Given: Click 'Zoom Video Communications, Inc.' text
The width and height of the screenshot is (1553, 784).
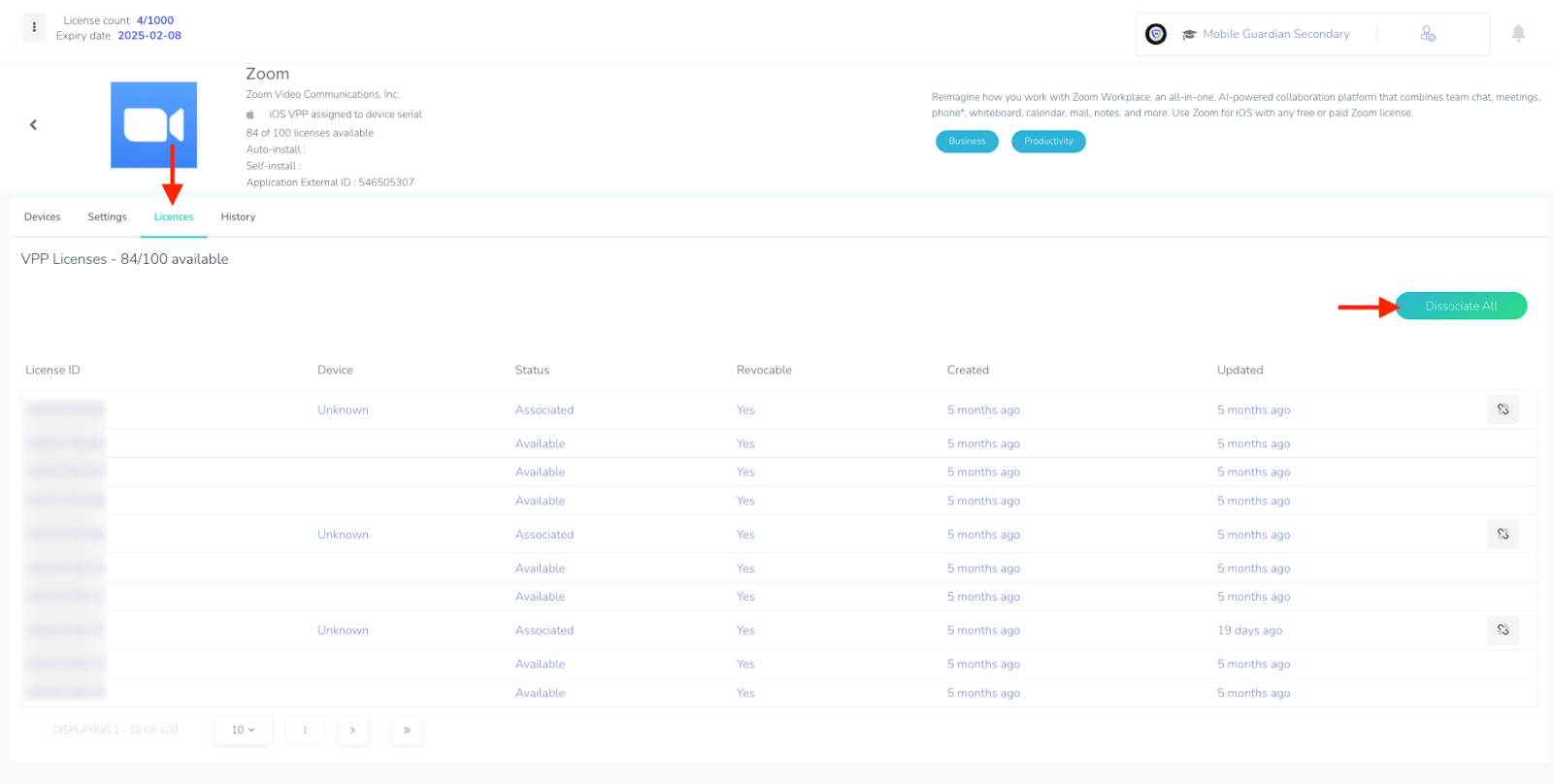Looking at the screenshot, I should (323, 94).
